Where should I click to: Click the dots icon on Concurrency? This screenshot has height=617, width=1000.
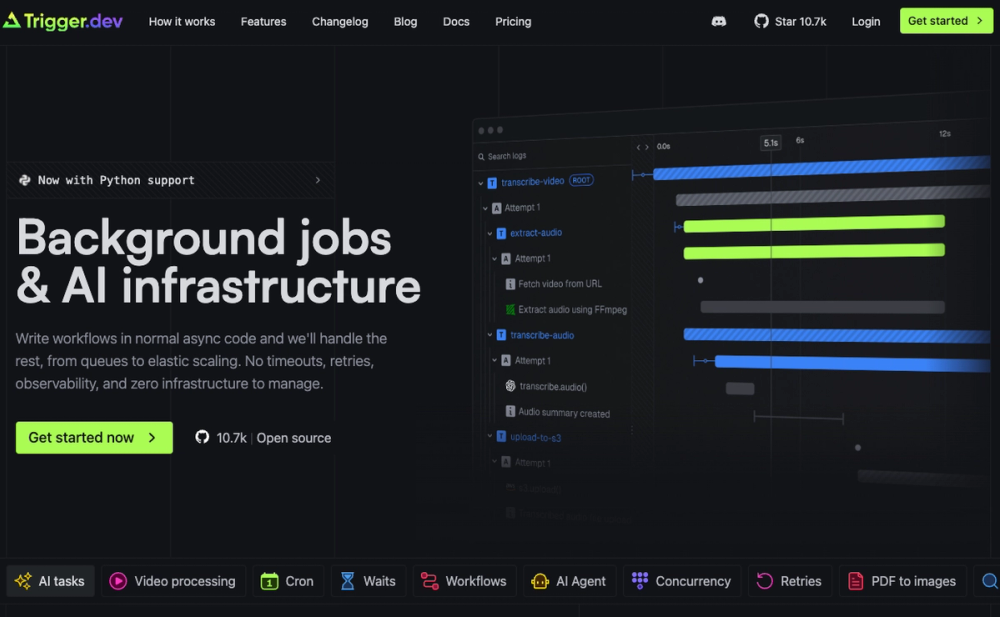(640, 580)
